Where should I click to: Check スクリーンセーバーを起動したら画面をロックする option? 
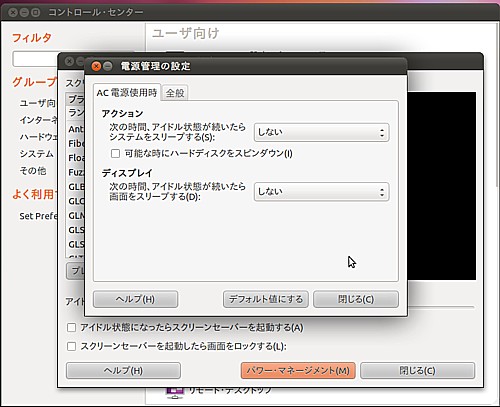(x=71, y=346)
